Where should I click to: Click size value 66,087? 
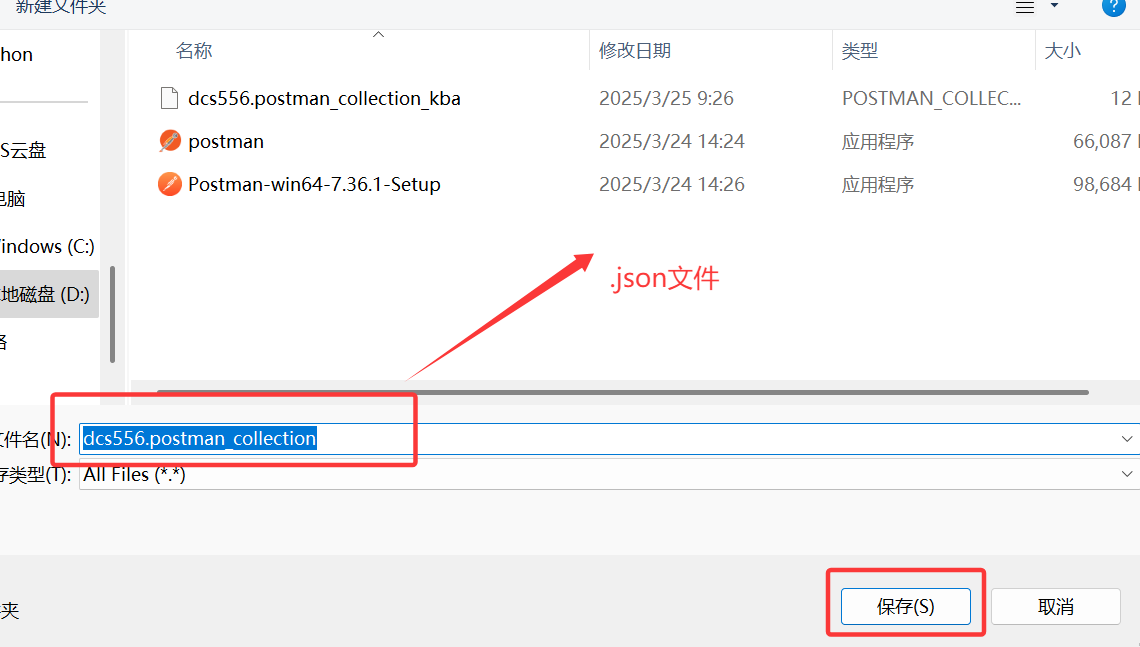(1102, 141)
